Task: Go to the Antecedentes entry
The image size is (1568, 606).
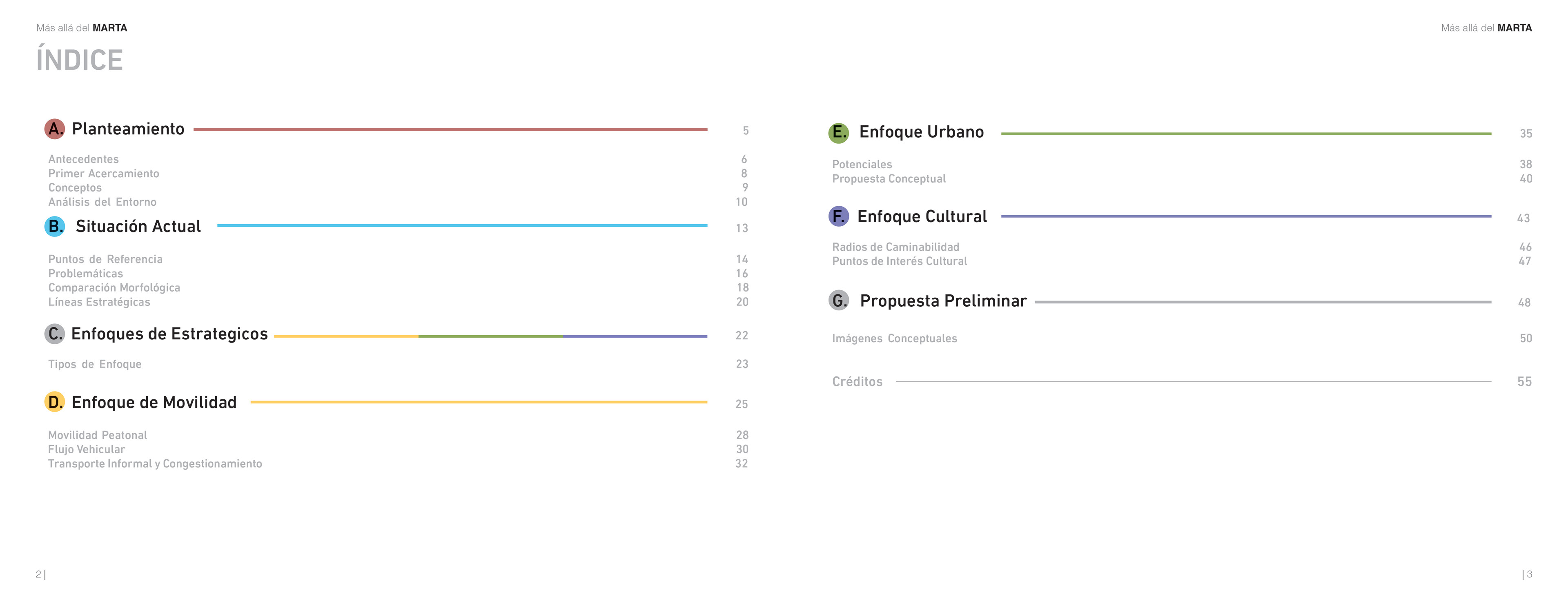Action: [83, 159]
